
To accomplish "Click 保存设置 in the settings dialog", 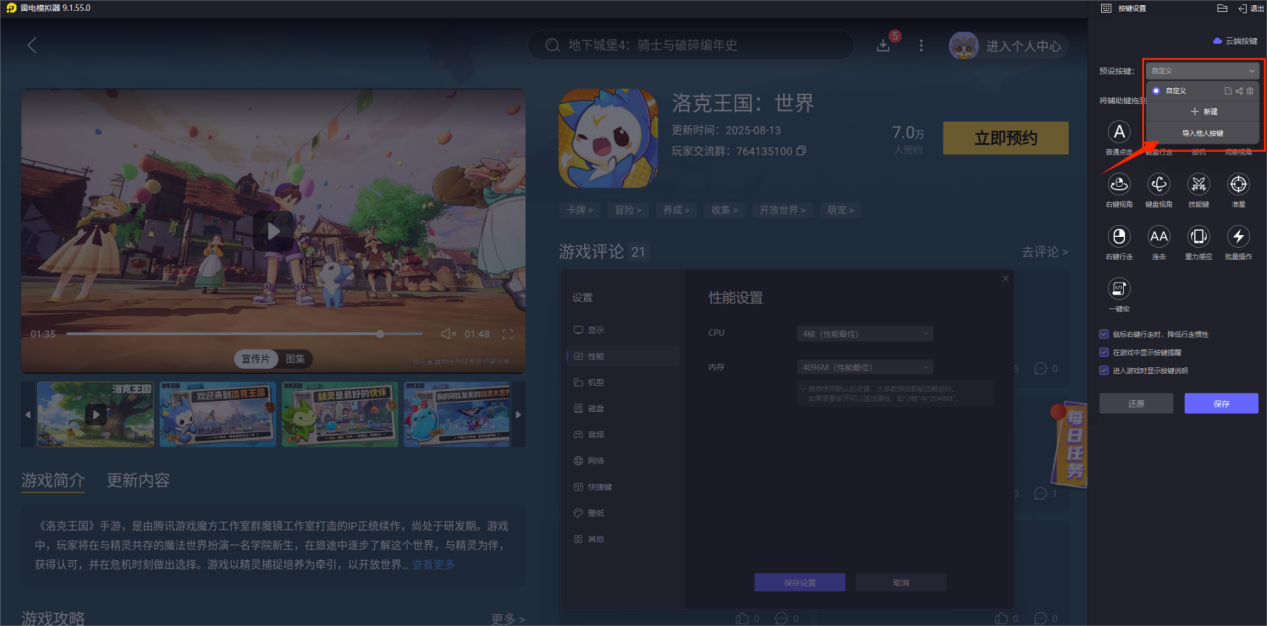I will 799,582.
